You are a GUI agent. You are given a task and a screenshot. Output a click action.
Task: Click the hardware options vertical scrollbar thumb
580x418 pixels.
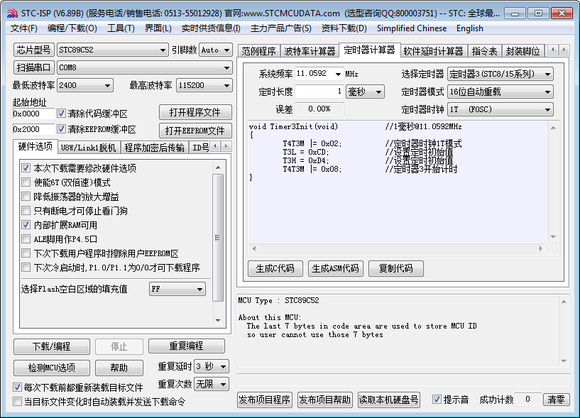point(218,238)
